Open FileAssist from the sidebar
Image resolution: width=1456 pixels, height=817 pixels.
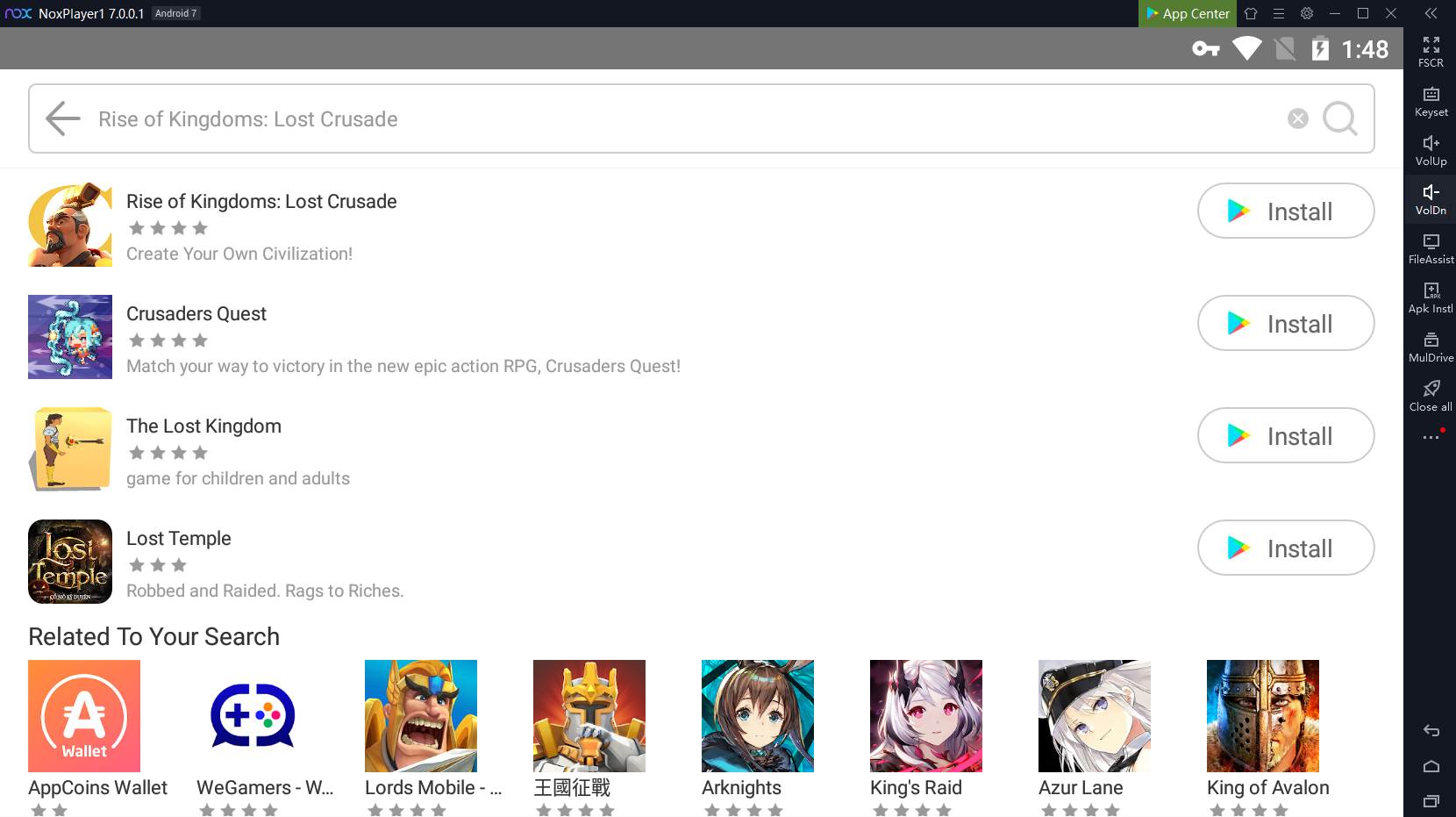pos(1431,248)
